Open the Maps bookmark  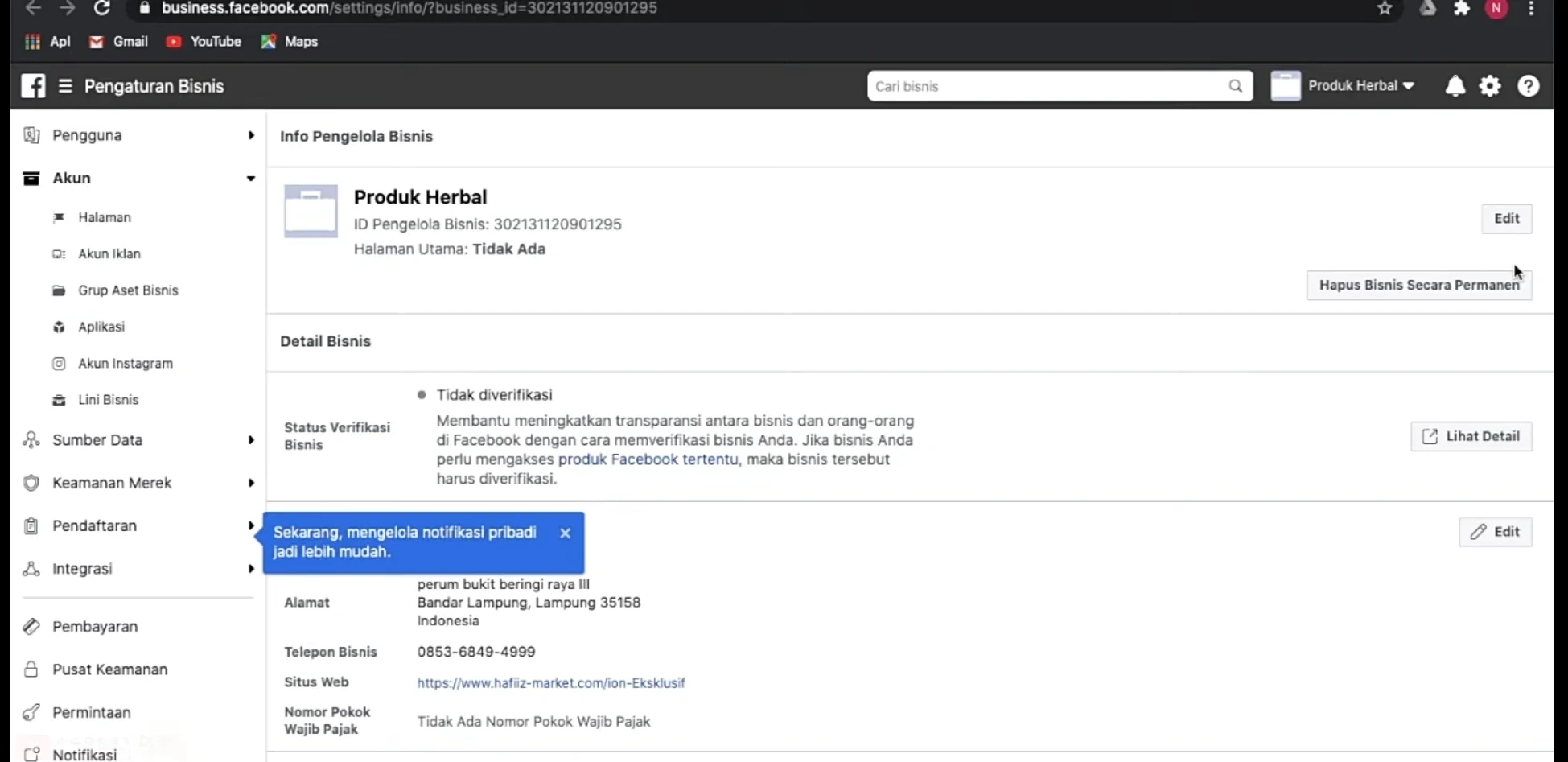click(290, 42)
